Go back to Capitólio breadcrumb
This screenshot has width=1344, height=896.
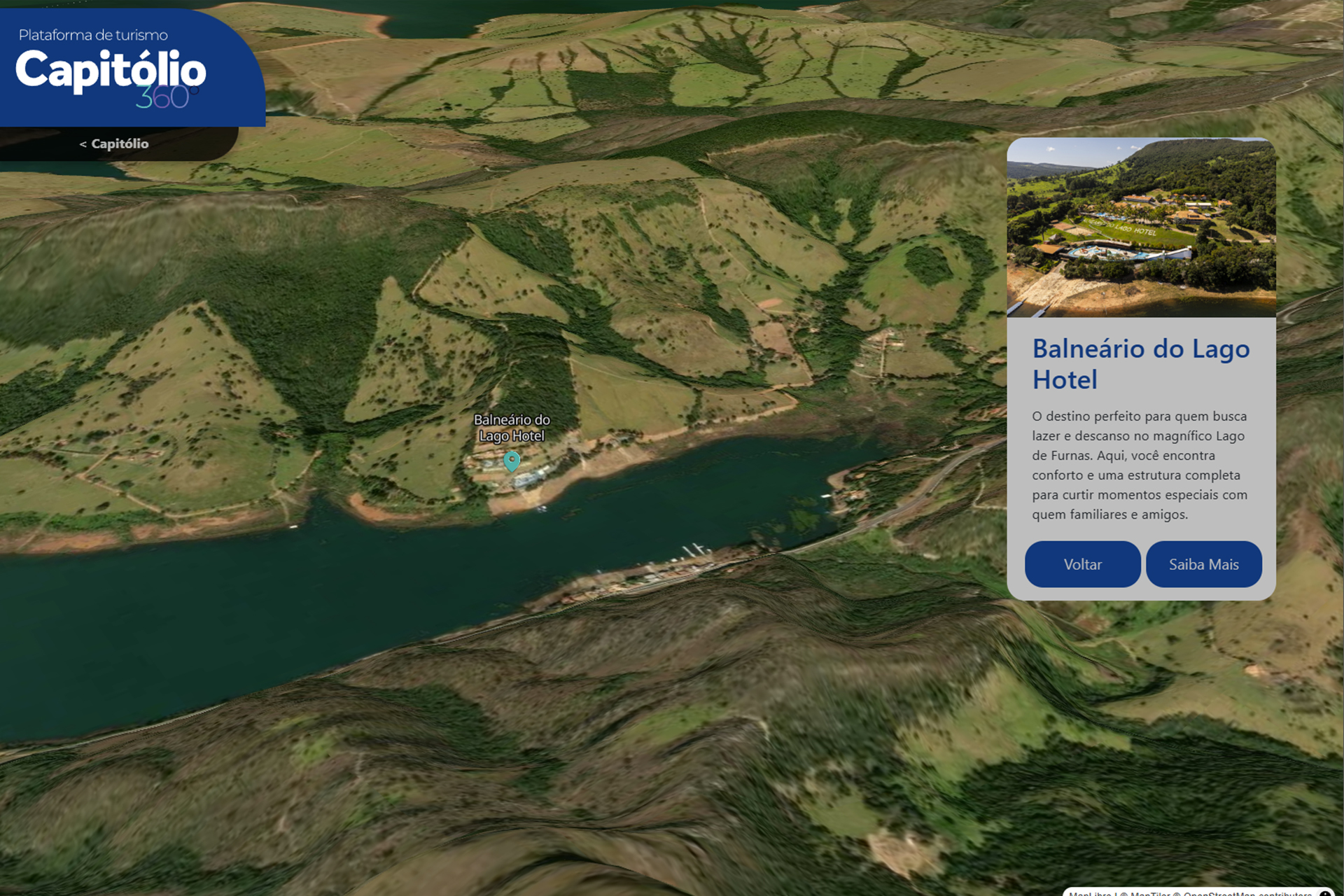pos(119,143)
